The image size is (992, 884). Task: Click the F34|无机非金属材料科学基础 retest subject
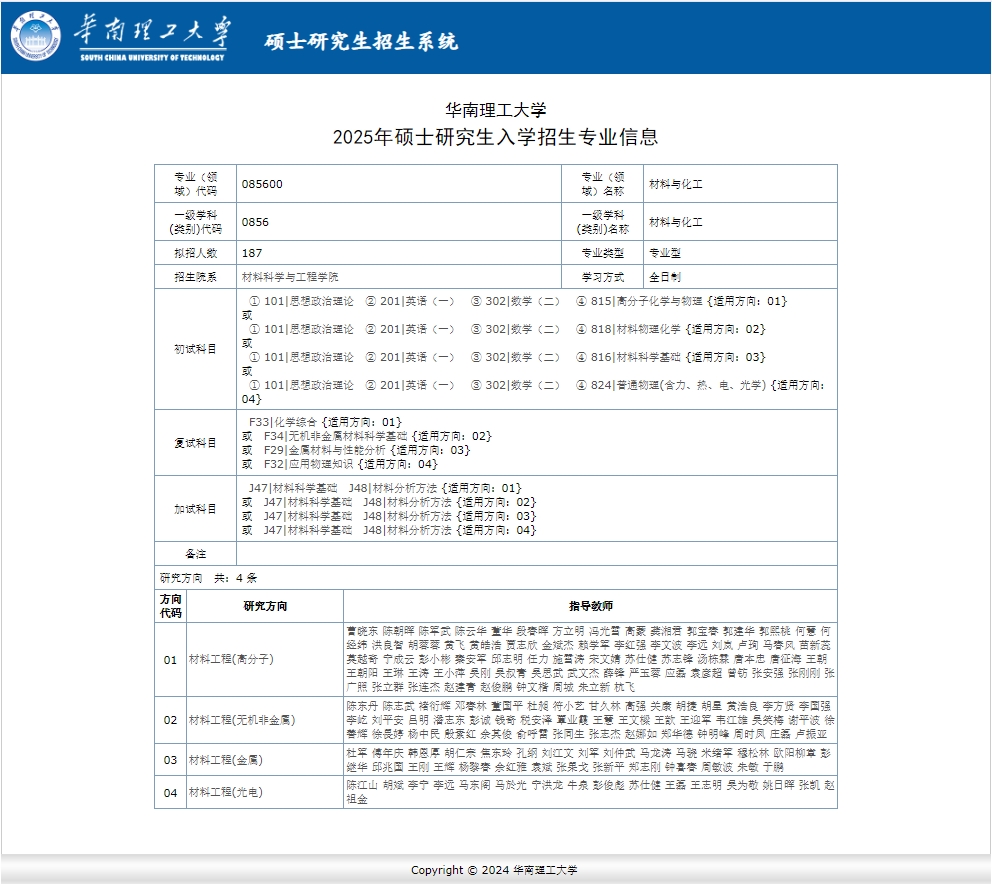tap(335, 436)
